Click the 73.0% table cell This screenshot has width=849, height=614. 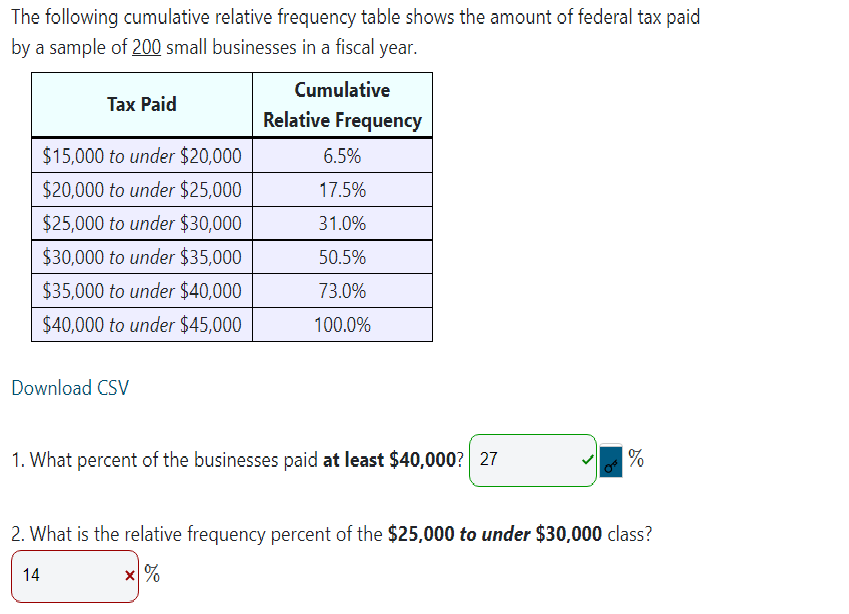342,290
